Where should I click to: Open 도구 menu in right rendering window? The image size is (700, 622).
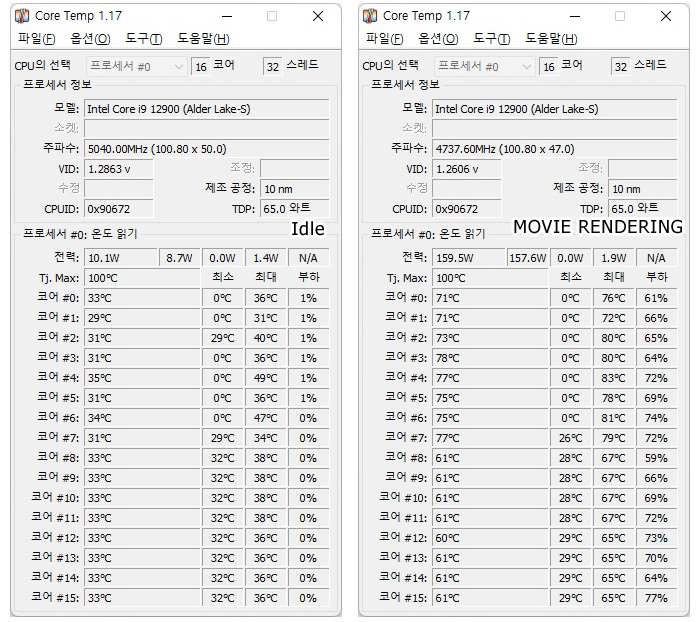(x=491, y=39)
